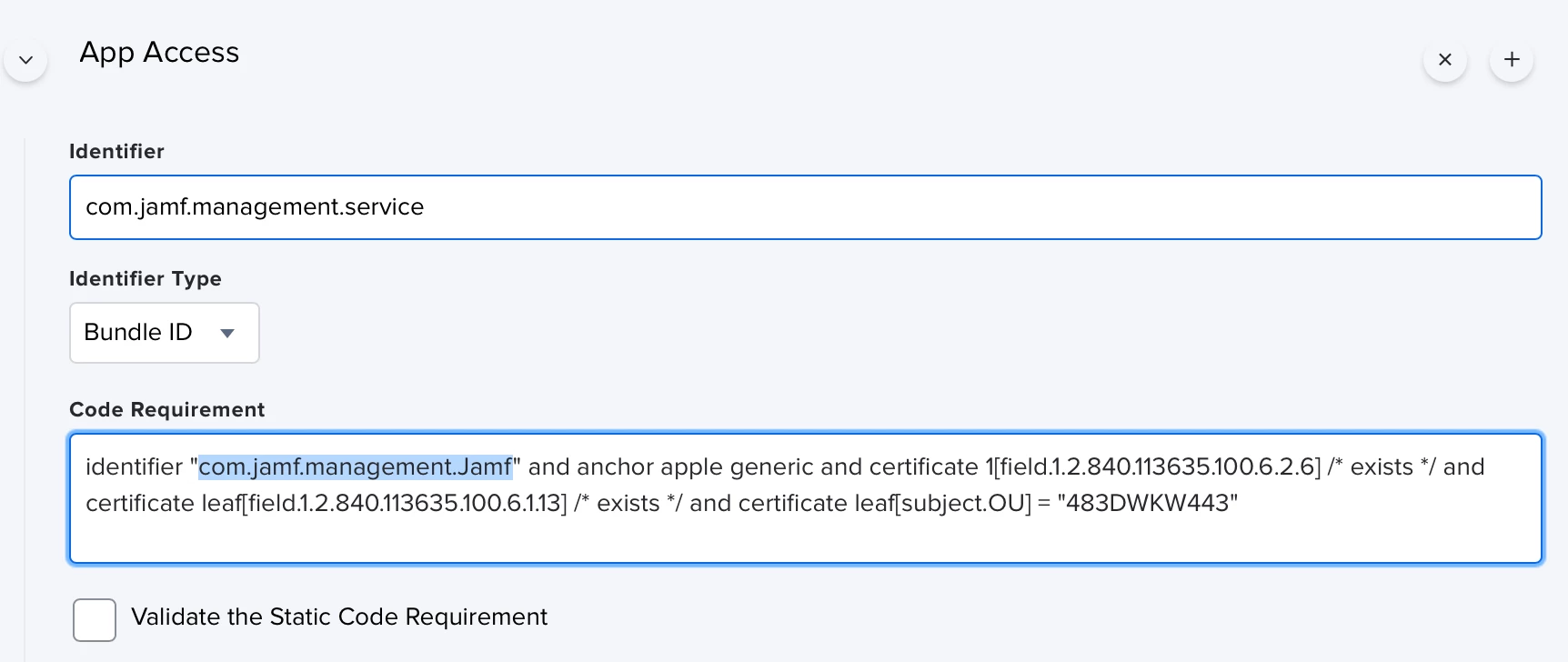The image size is (1568, 662).
Task: Click the word identifier starting the code requirement
Action: [x=135, y=467]
